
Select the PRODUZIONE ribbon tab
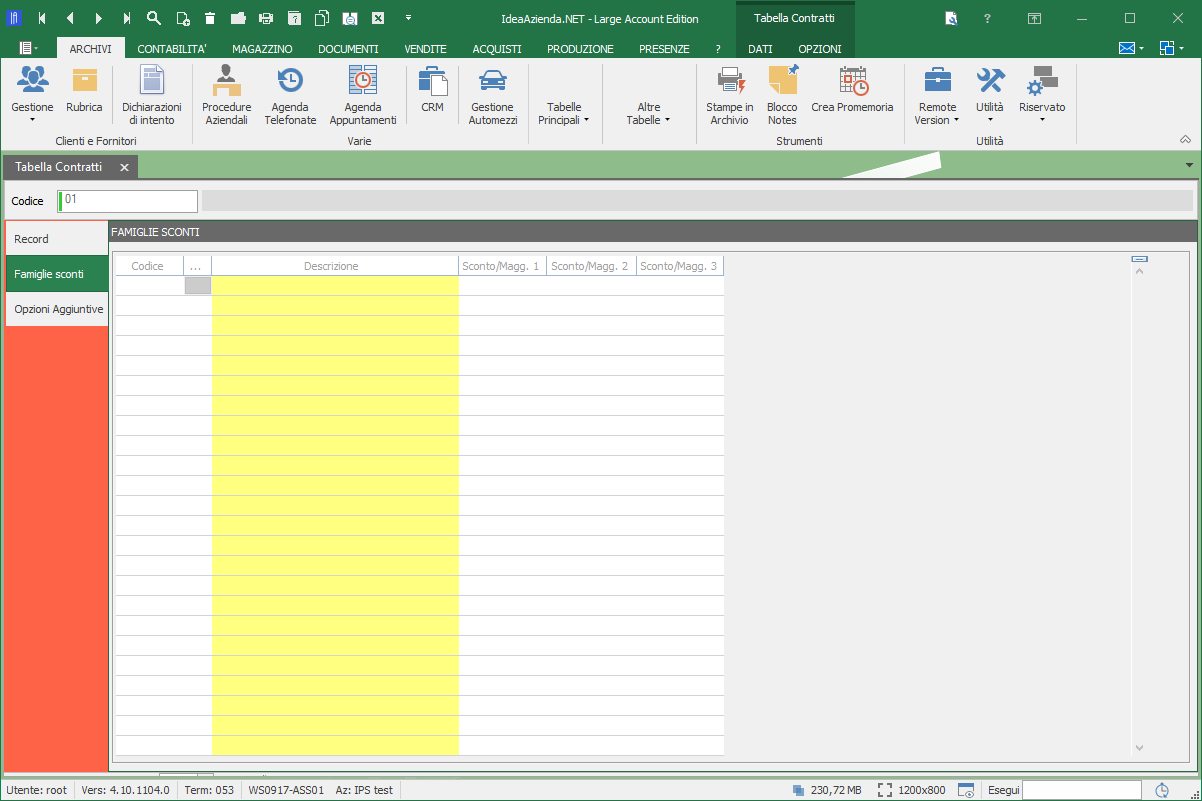[580, 49]
